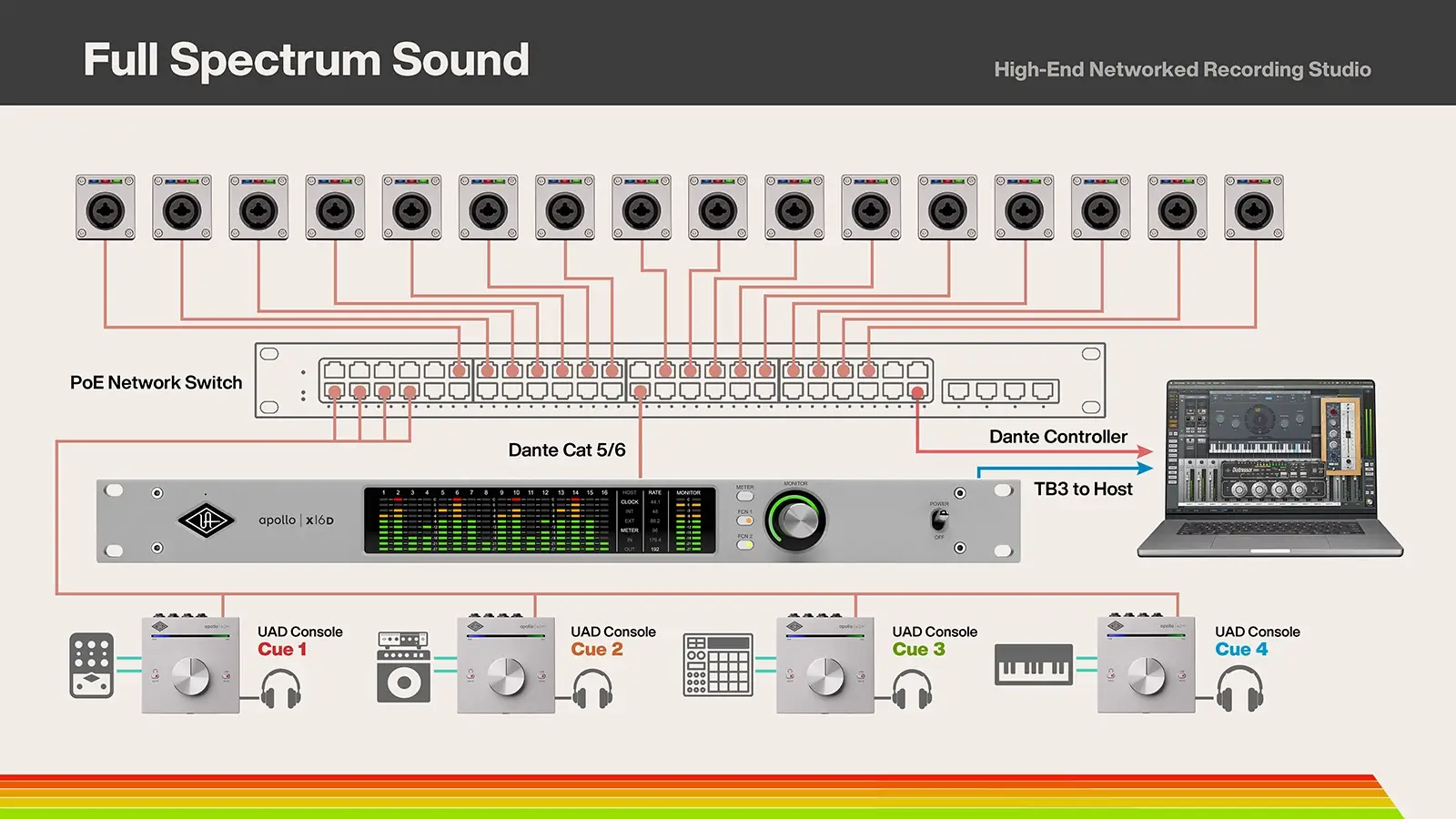The width and height of the screenshot is (1456, 819).
Task: Click the rightmost XLR combo jack
Action: click(1254, 208)
